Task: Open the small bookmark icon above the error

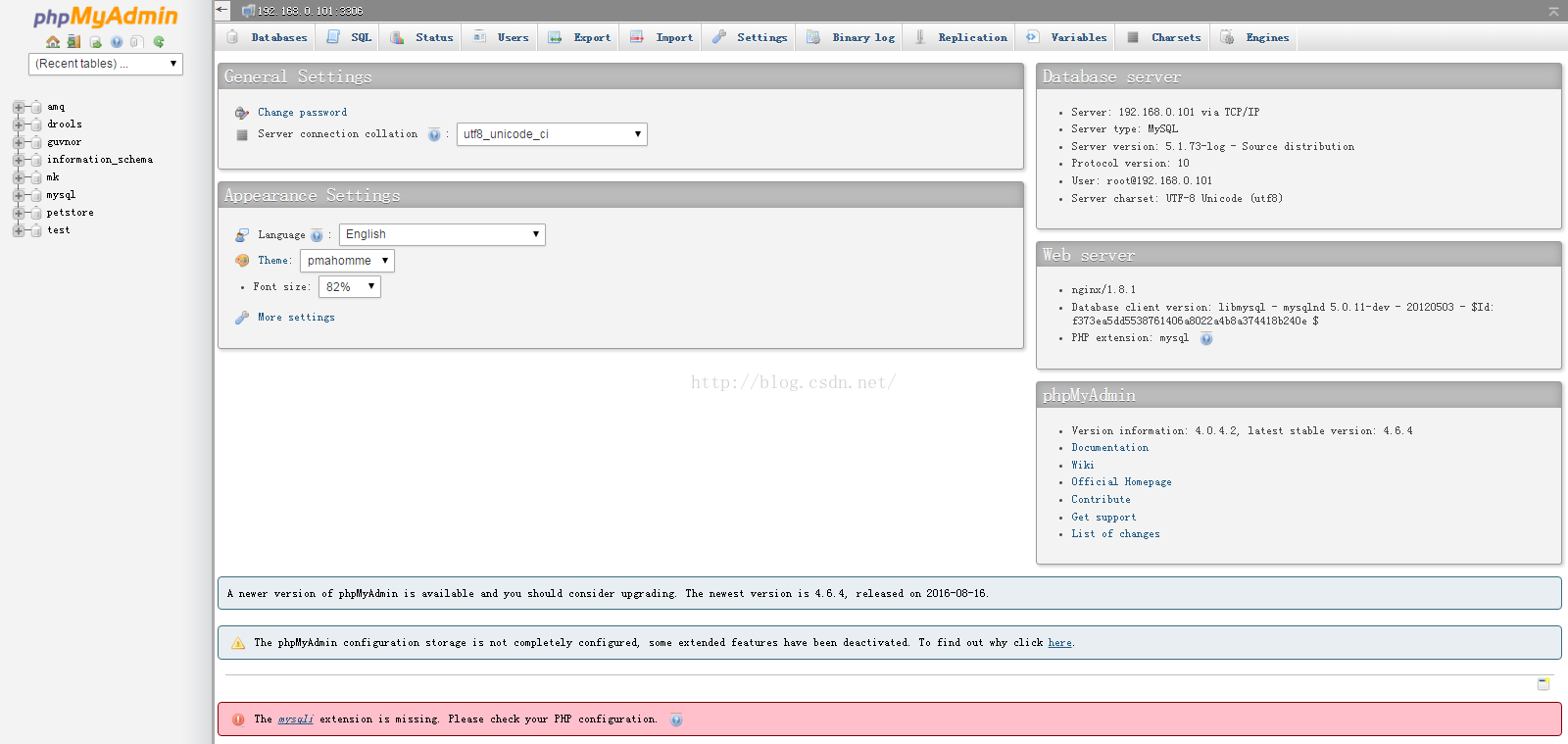Action: click(1543, 683)
